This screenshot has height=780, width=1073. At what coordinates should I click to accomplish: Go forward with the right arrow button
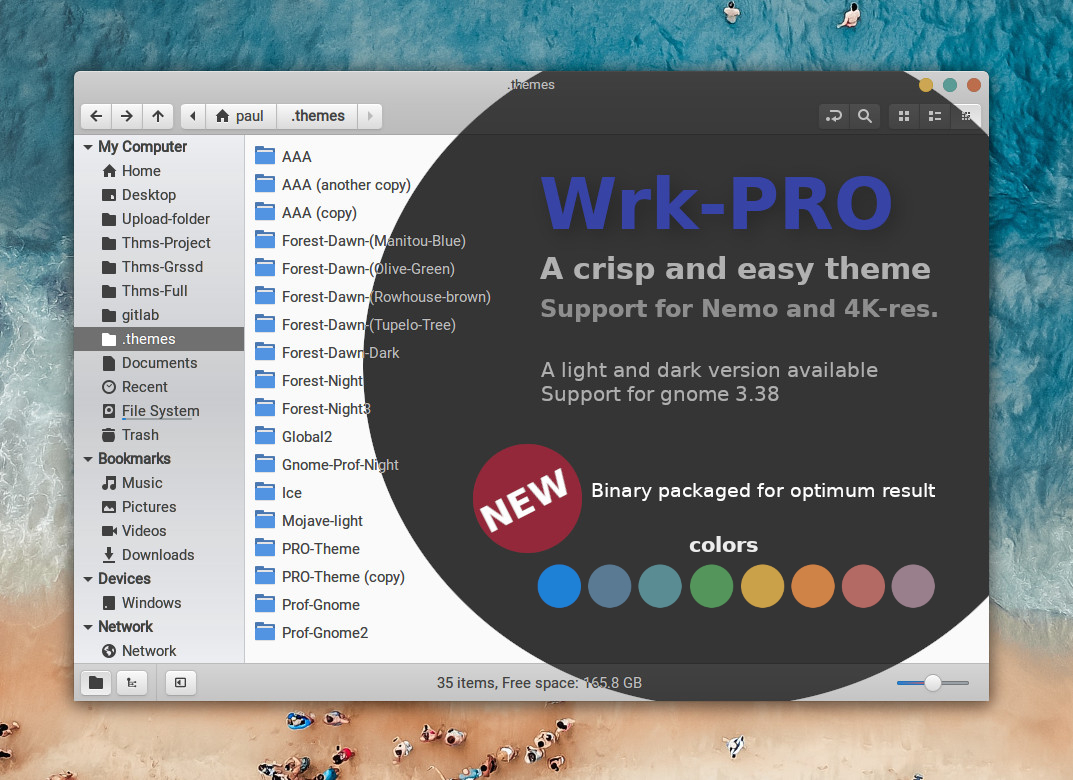point(127,116)
